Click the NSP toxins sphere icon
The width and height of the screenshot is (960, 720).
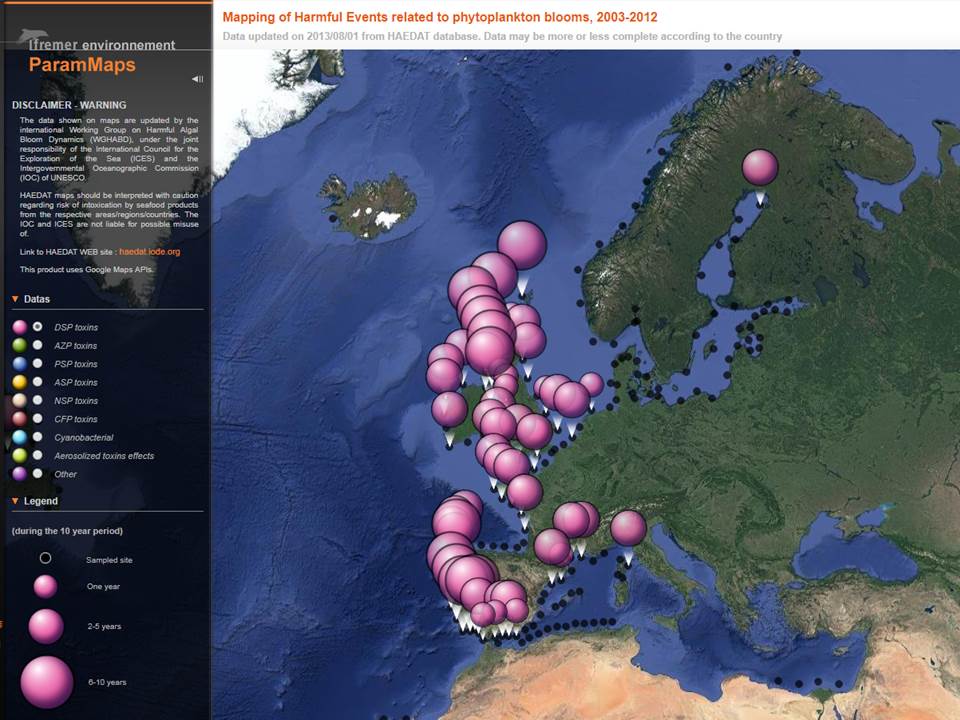pos(18,400)
